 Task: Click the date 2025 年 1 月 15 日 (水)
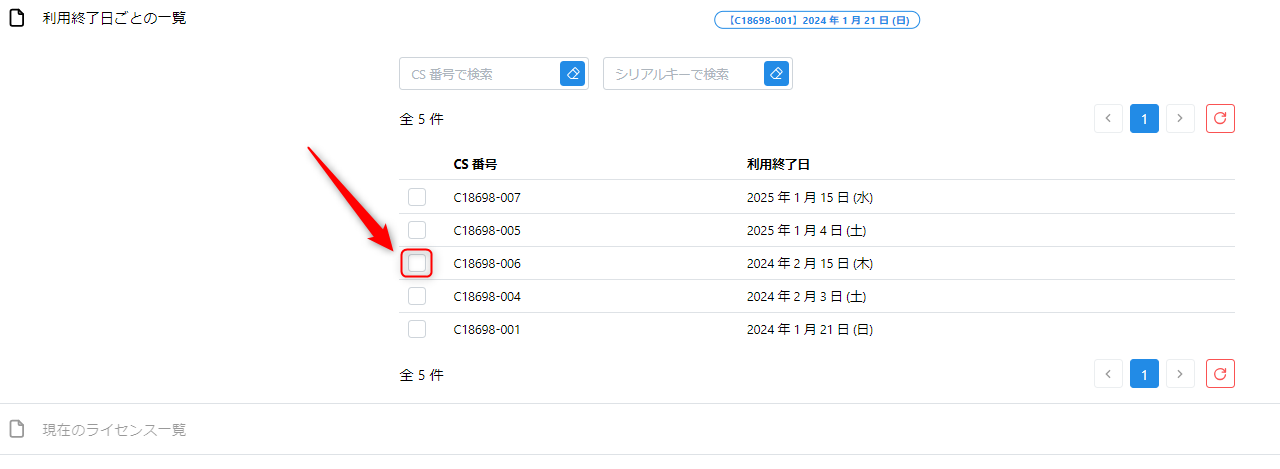(x=810, y=197)
